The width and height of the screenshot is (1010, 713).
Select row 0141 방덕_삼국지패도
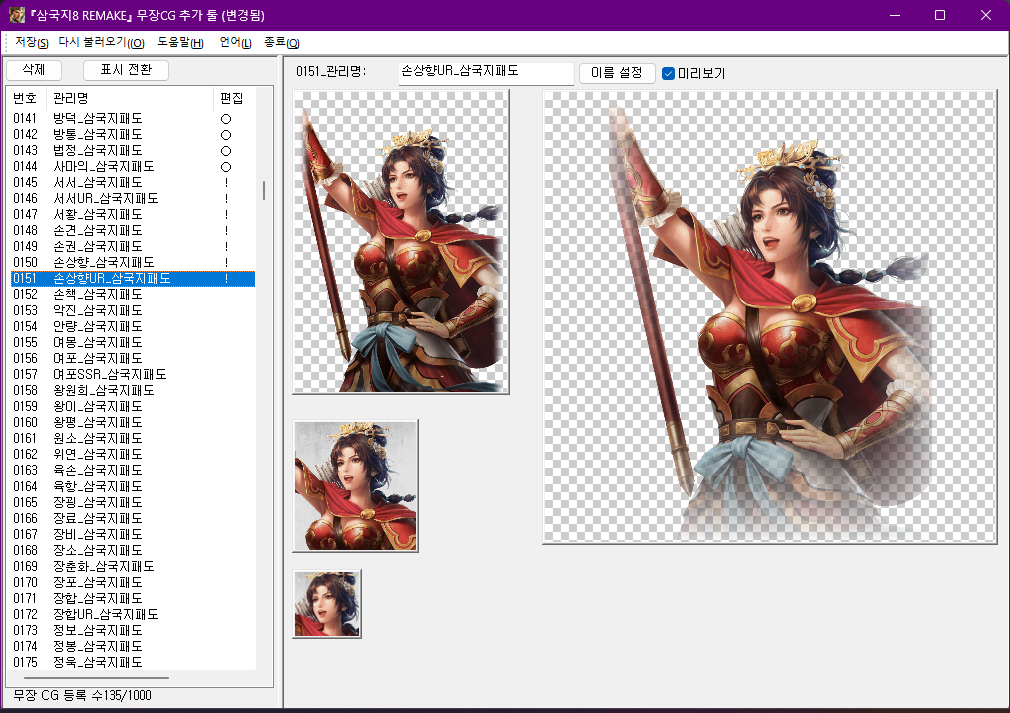tap(133, 119)
